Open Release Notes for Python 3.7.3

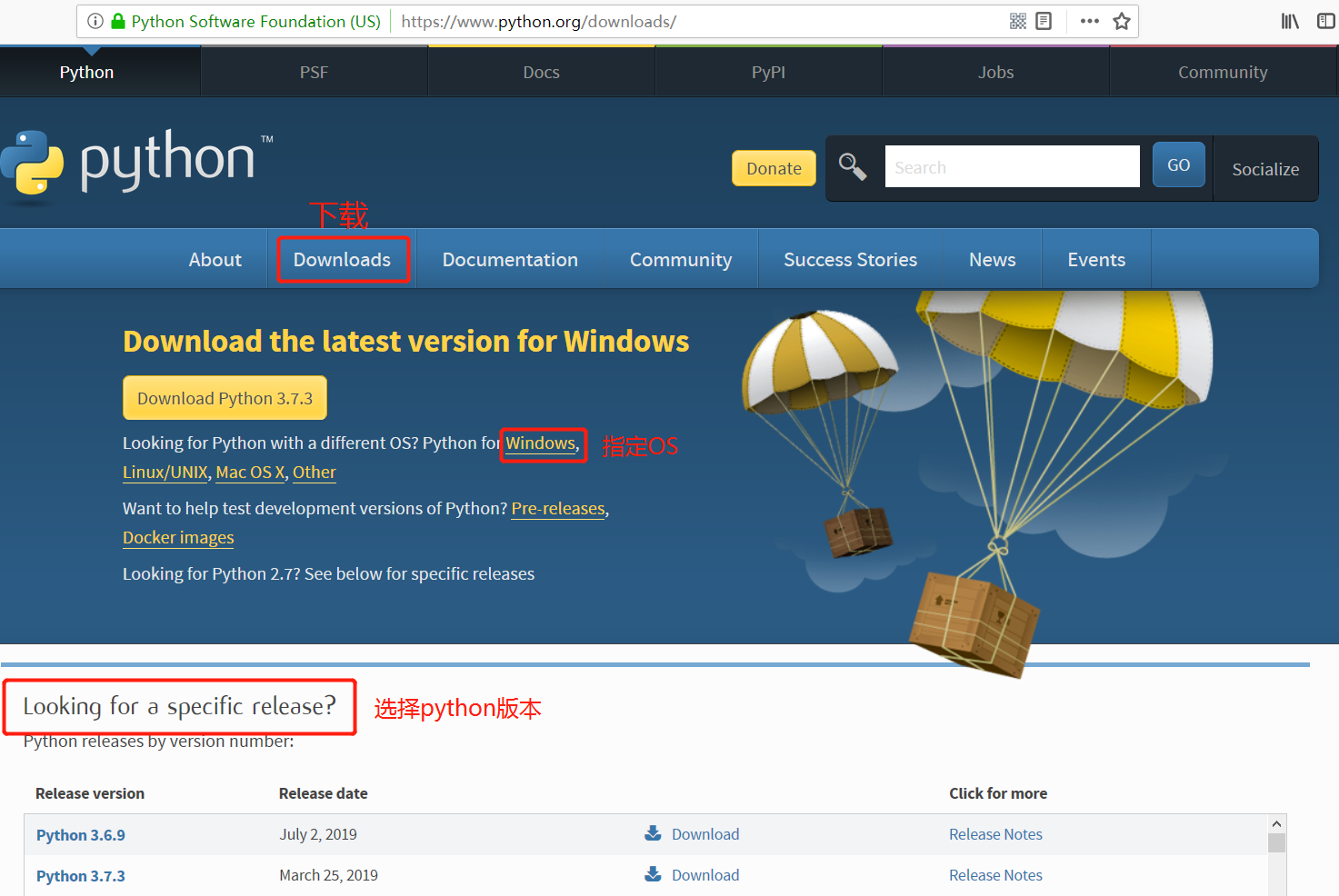[x=995, y=875]
